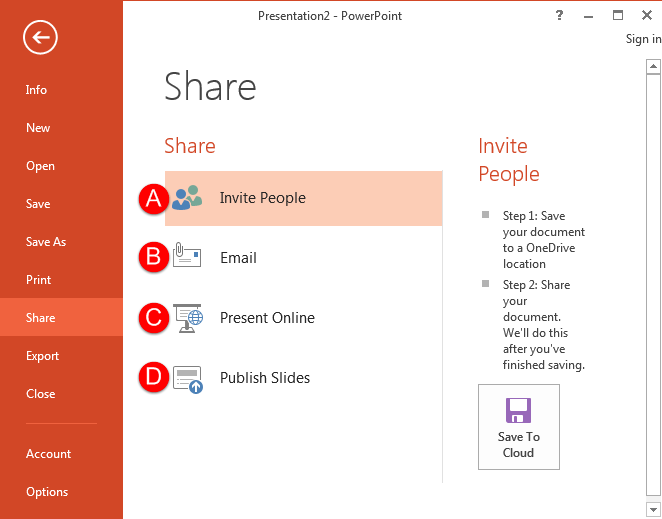This screenshot has height=519, width=662.
Task: Click the Invite People icon with two persons
Action: point(187,197)
